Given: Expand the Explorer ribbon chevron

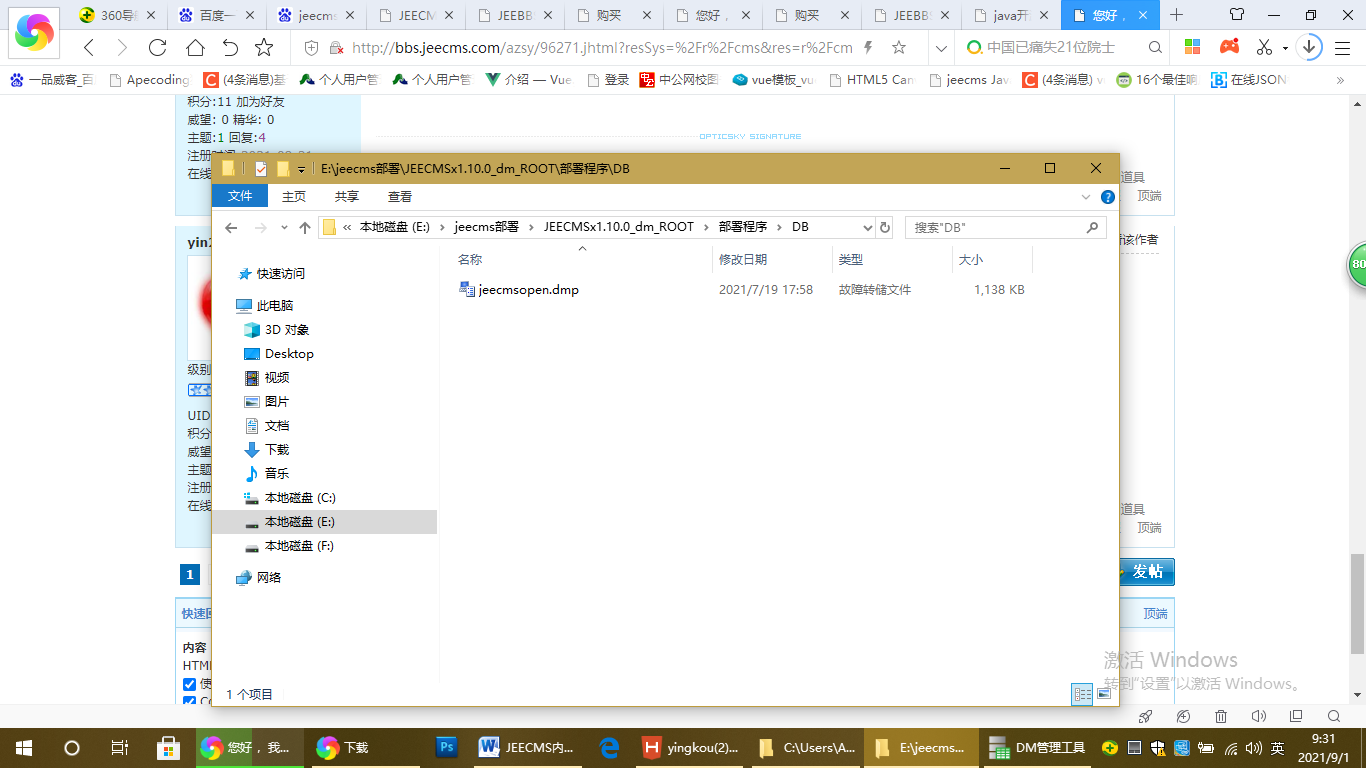Looking at the screenshot, I should point(1088,197).
